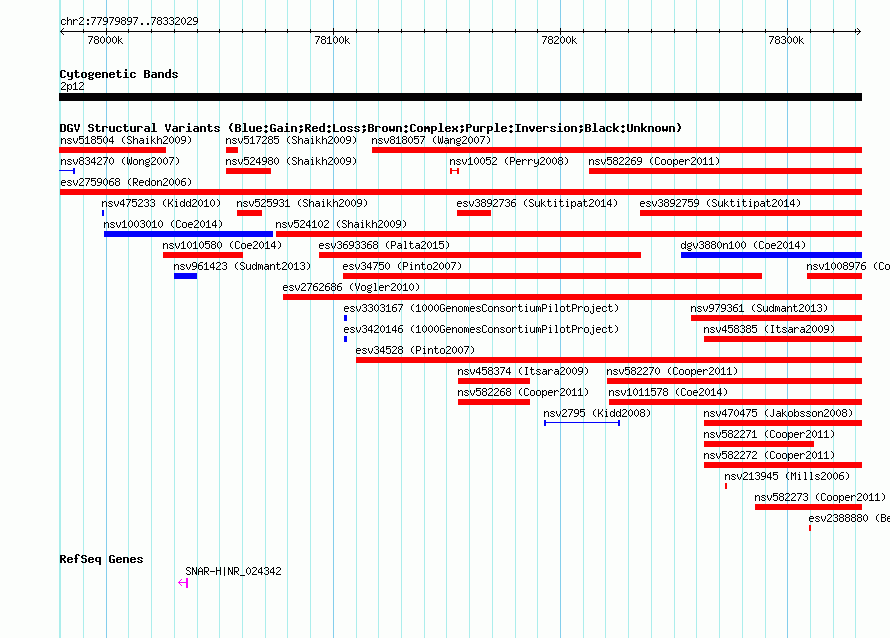This screenshot has height=638, width=890.
Task: Select esv3303167 1000GenomesConsortiumPilotProject label
Action: [481, 308]
